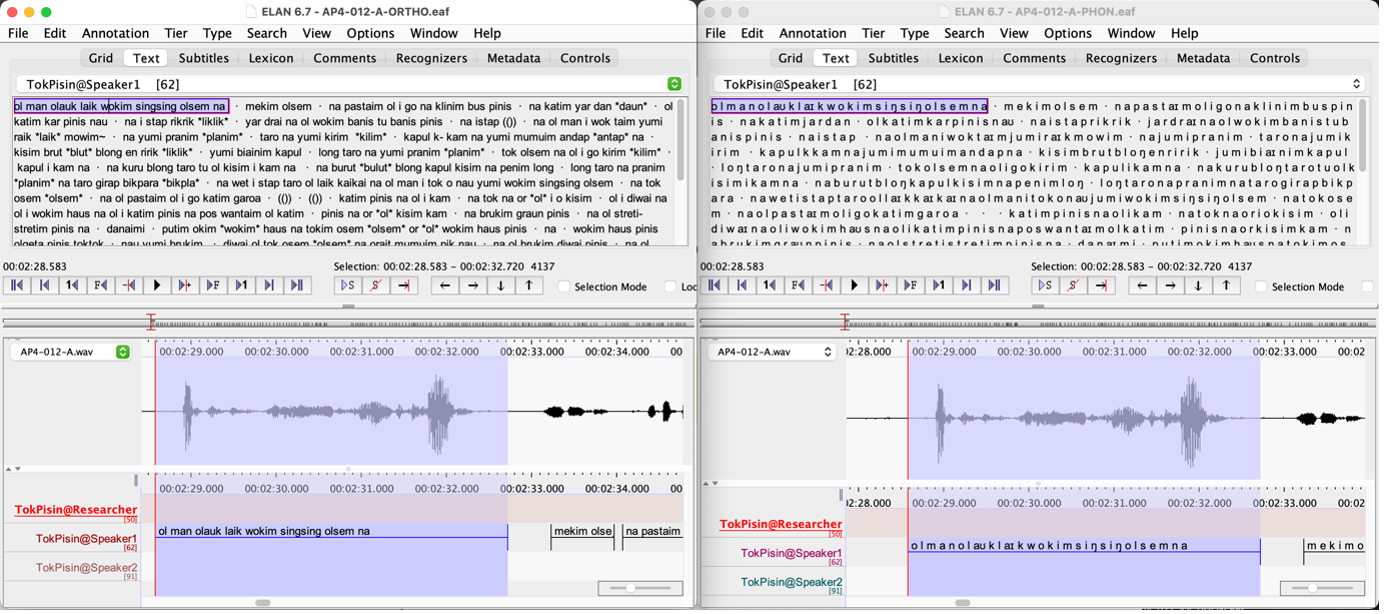The height and width of the screenshot is (614, 1384).
Task: Switch to Metadata tab in ORTHO window
Action: [x=513, y=58]
